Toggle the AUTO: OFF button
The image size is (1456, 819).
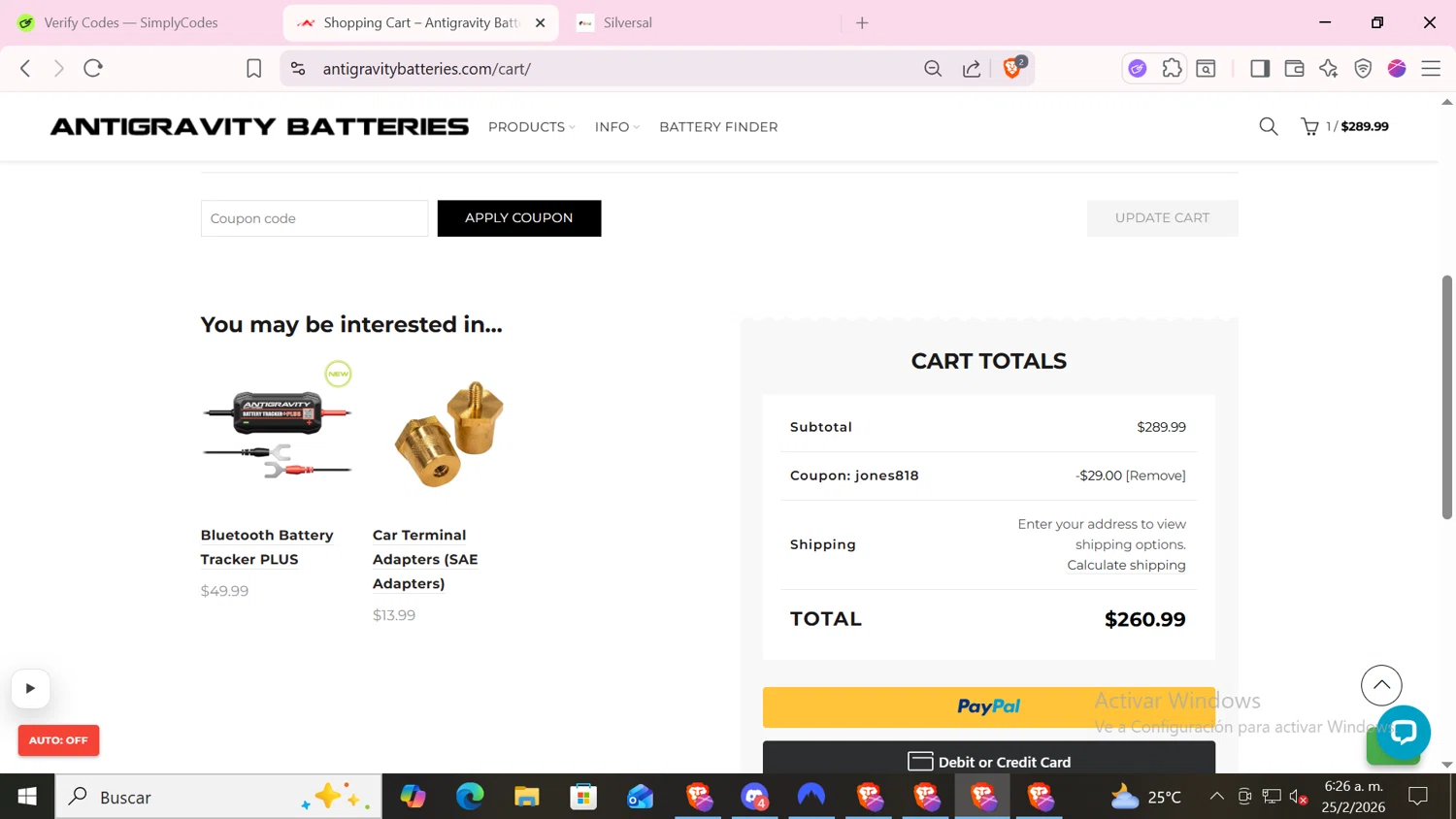58,740
